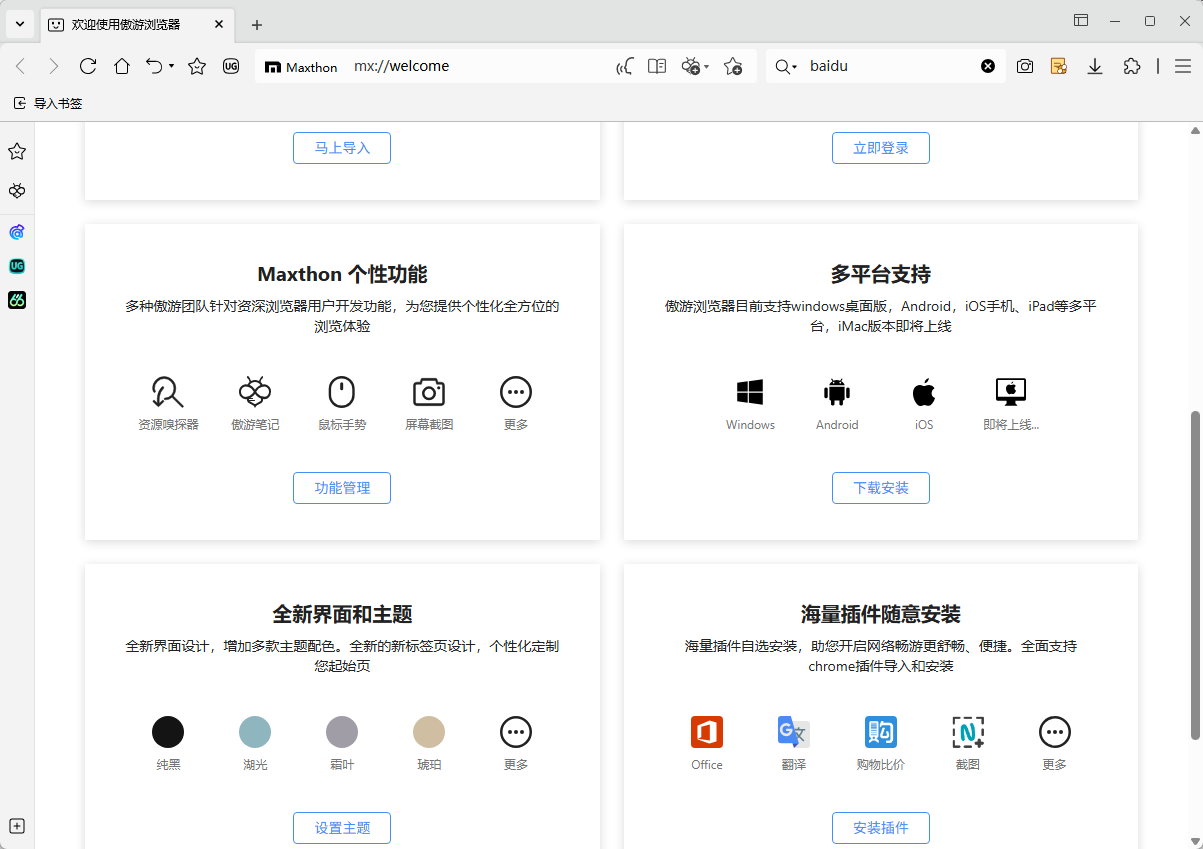Click the 功能管理 button
Screen dimensions: 1203x849
[342, 488]
